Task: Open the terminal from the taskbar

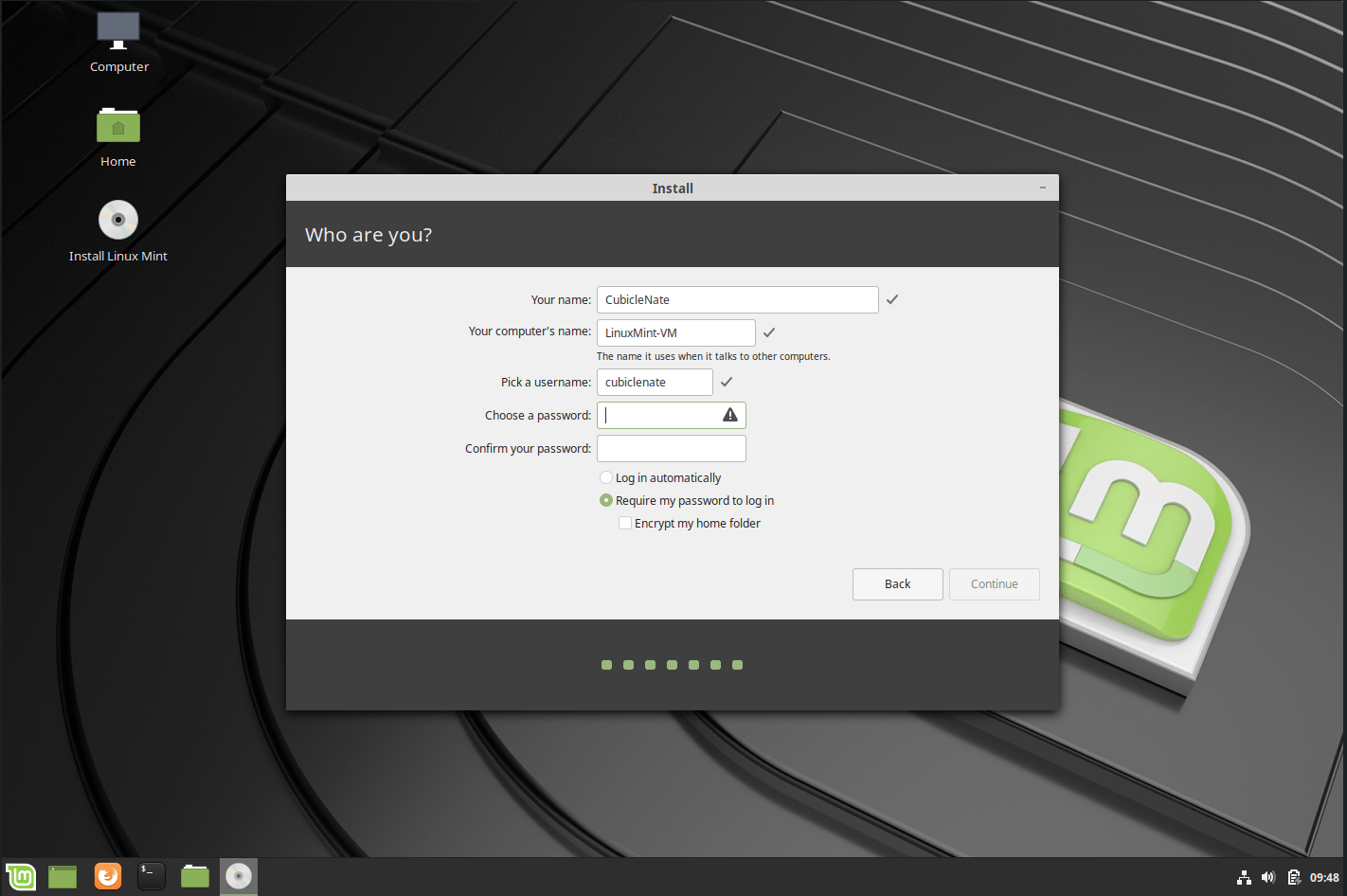Action: [151, 876]
